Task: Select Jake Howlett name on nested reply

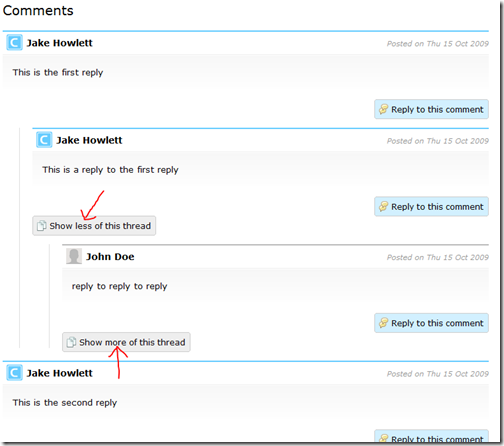Action: point(89,140)
